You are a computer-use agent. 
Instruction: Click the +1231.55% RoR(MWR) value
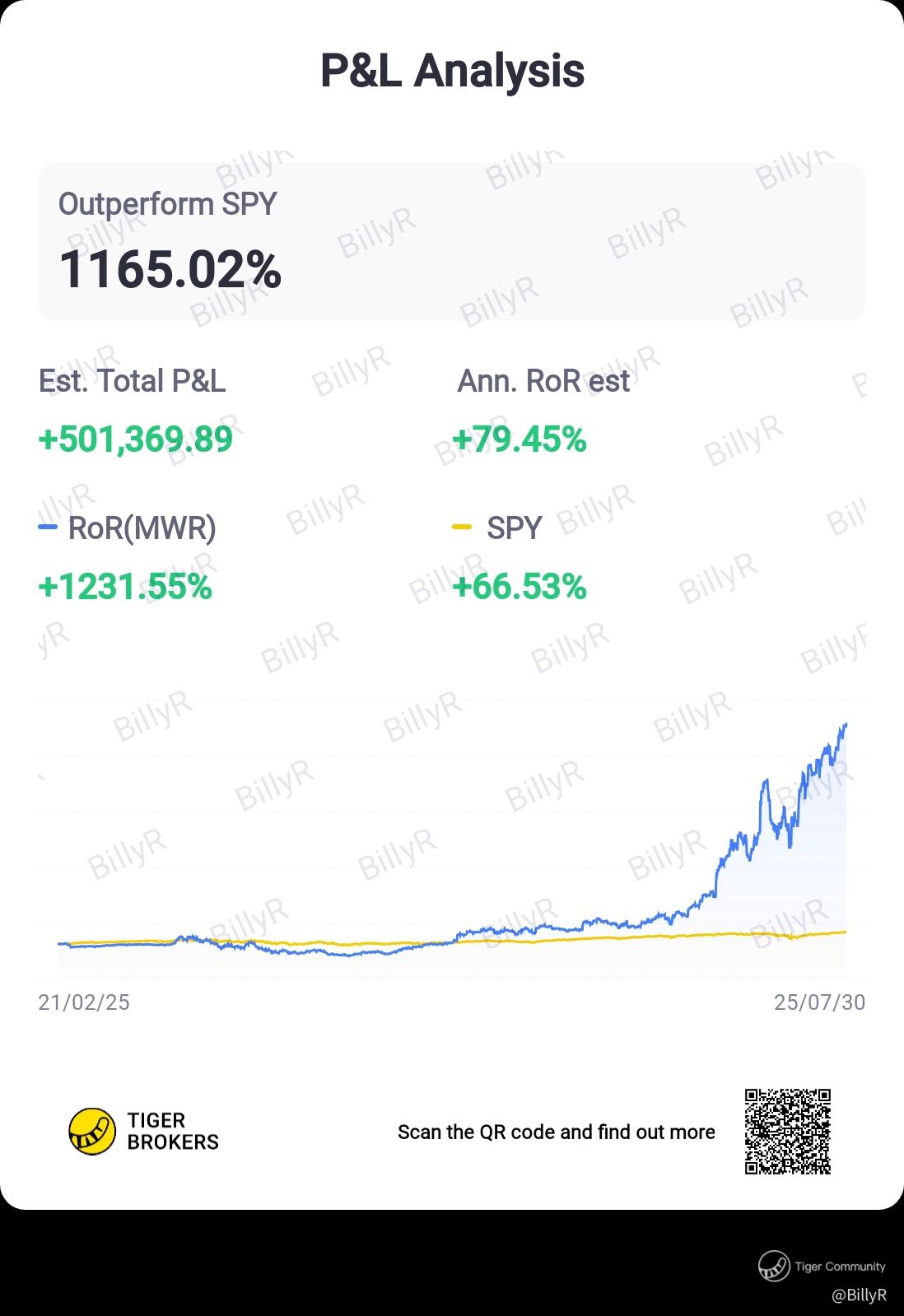pos(125,587)
